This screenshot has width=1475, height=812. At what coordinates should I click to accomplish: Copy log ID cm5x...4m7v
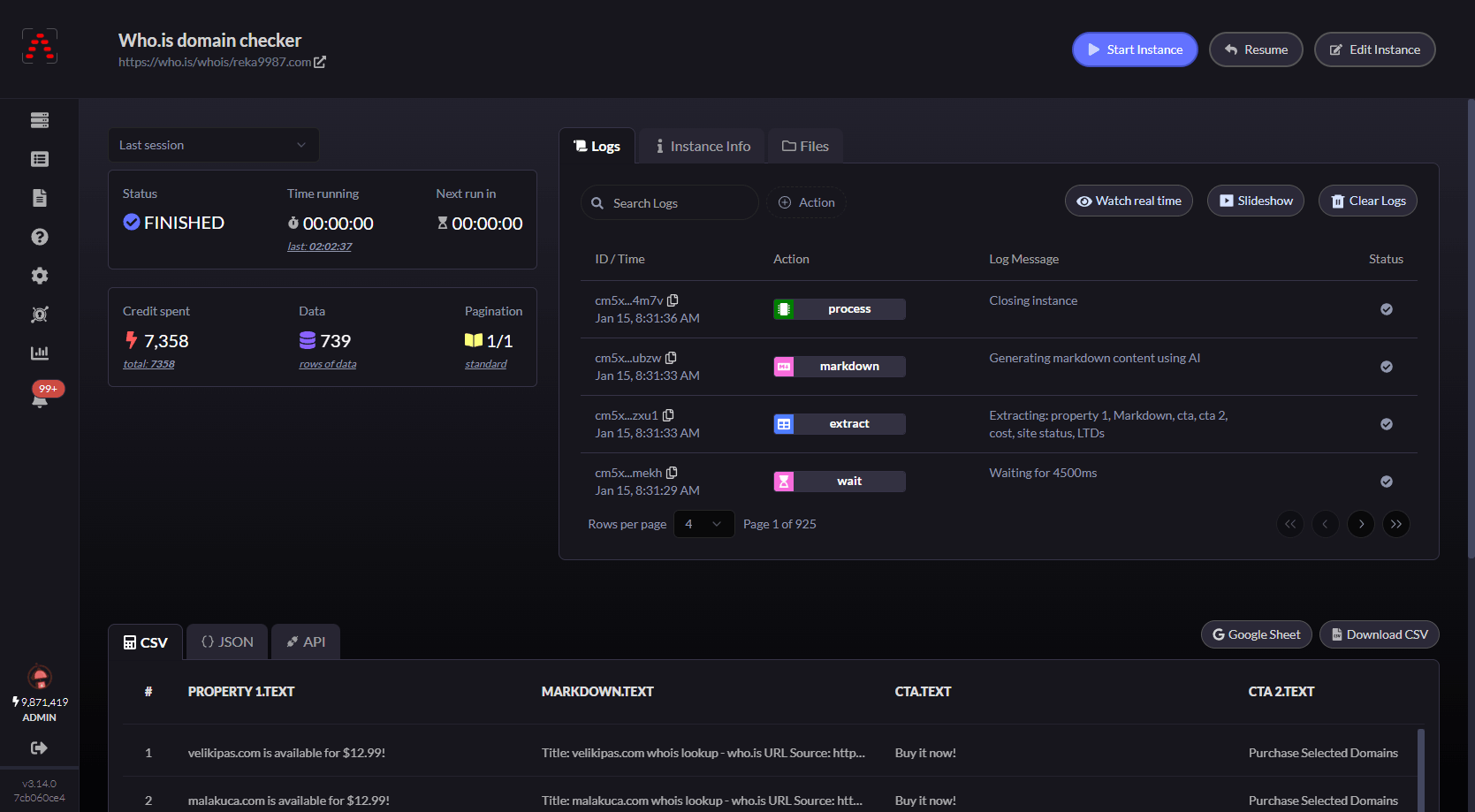(673, 300)
